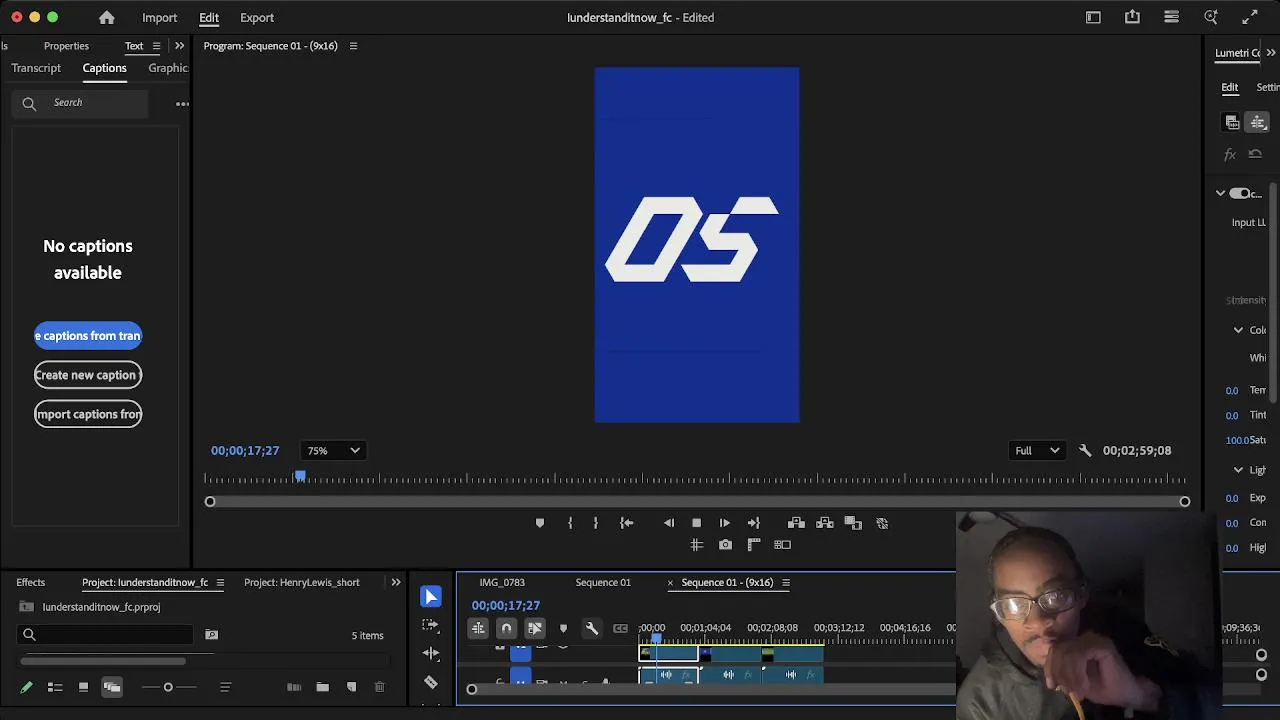Viewport: 1280px width, 720px height.
Task: Click Add Marker in program monitor
Action: pos(540,523)
